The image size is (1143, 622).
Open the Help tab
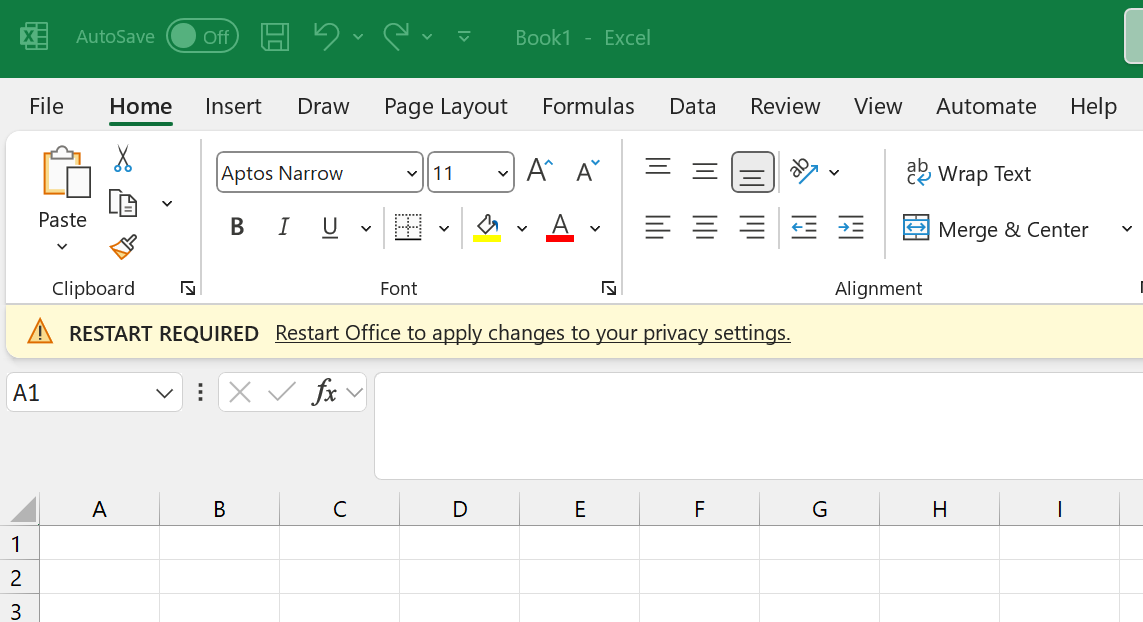pyautogui.click(x=1093, y=106)
